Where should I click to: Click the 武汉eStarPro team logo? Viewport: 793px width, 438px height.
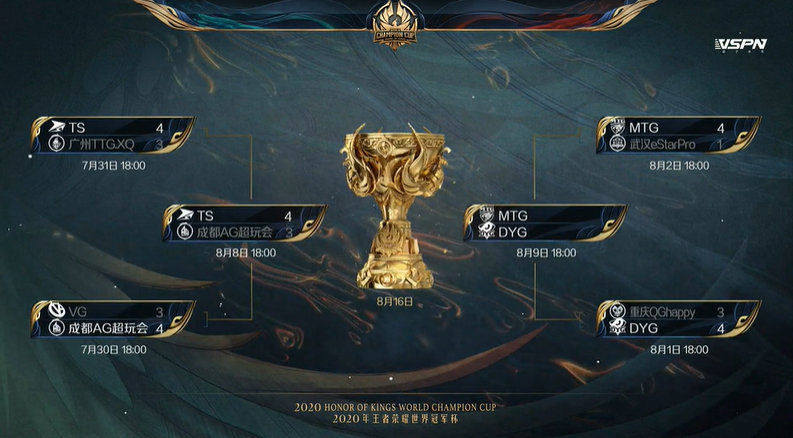617,144
